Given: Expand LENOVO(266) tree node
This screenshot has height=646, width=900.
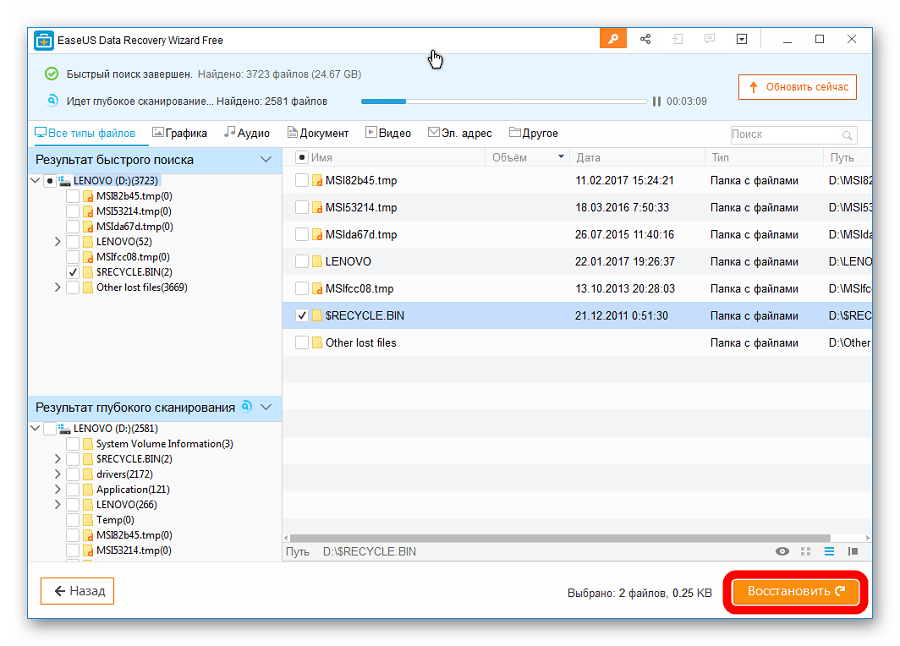Looking at the screenshot, I should [x=57, y=505].
